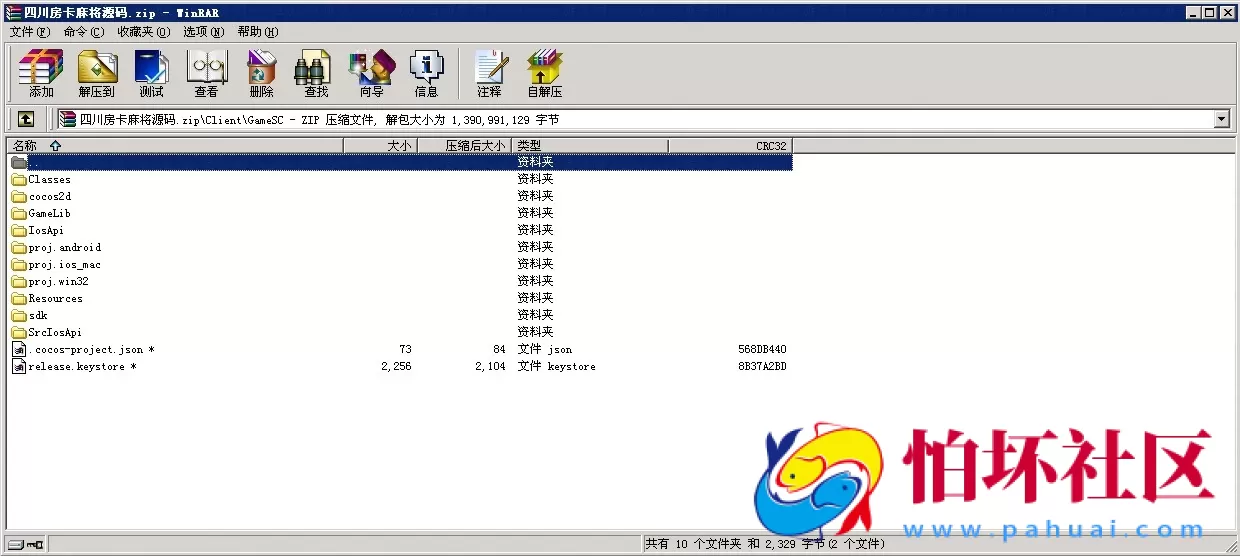Sort by the 类型 (Type) column header
Screen dimensions: 1240x556
pos(590,145)
